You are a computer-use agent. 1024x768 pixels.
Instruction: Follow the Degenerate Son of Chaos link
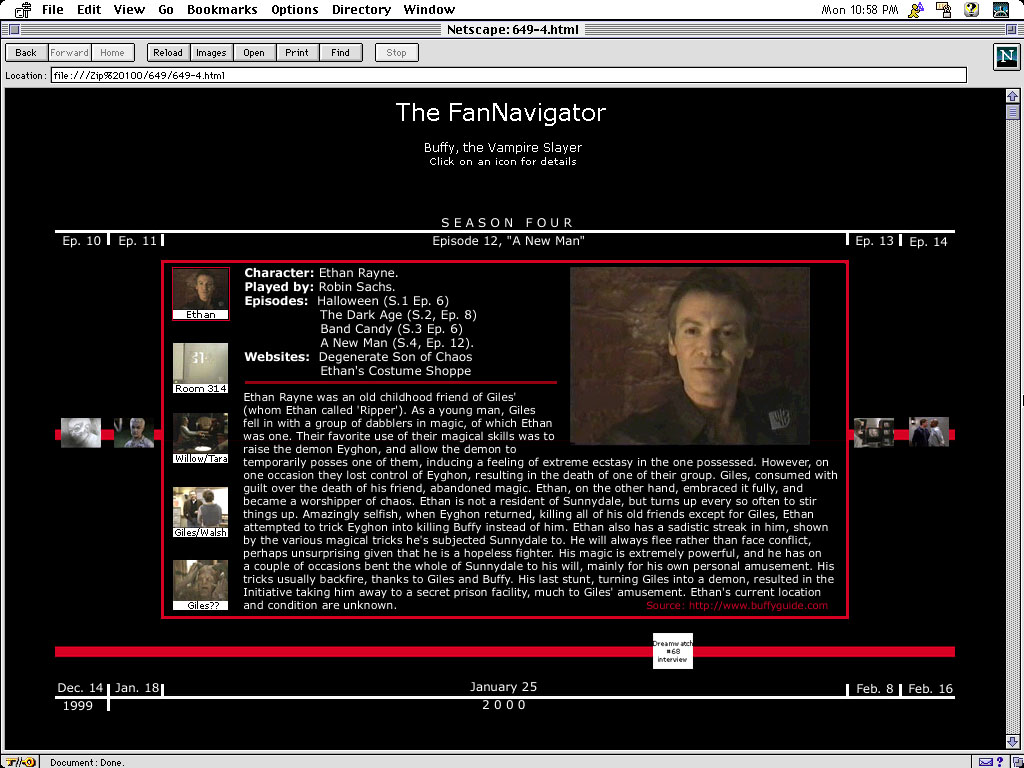395,357
